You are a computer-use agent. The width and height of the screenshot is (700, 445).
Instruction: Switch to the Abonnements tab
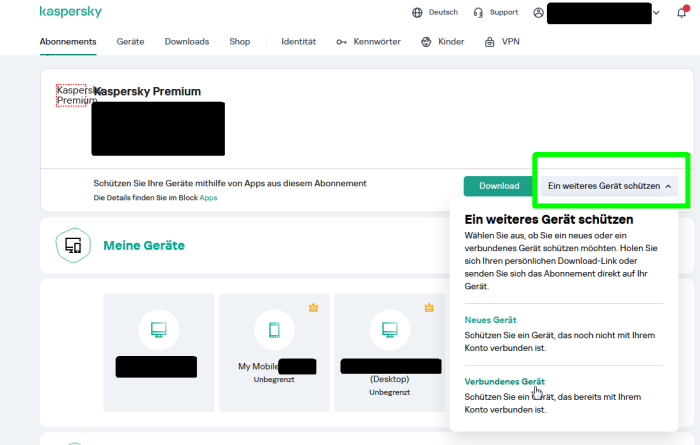coord(68,42)
